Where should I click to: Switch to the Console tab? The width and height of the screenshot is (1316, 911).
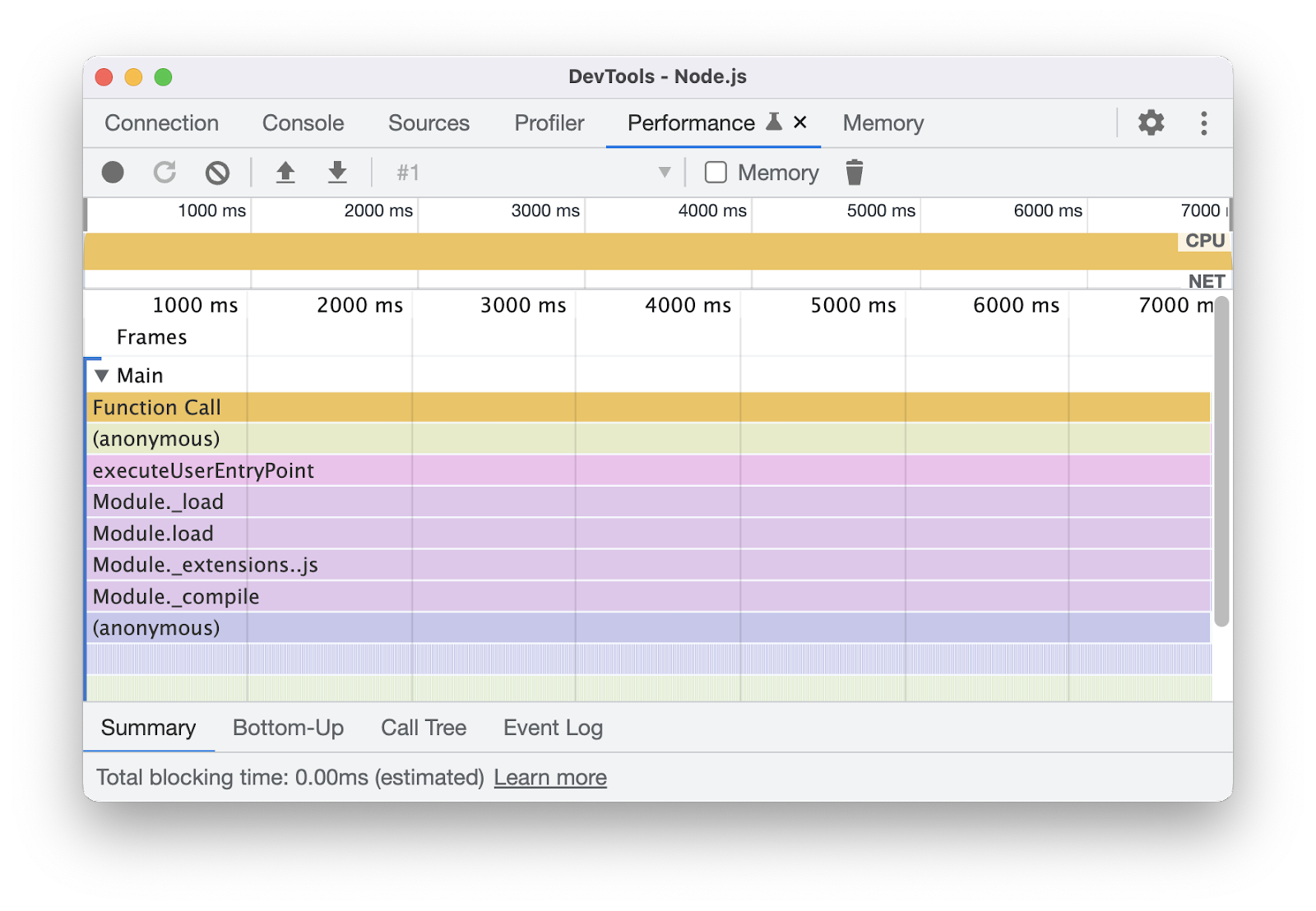[303, 123]
